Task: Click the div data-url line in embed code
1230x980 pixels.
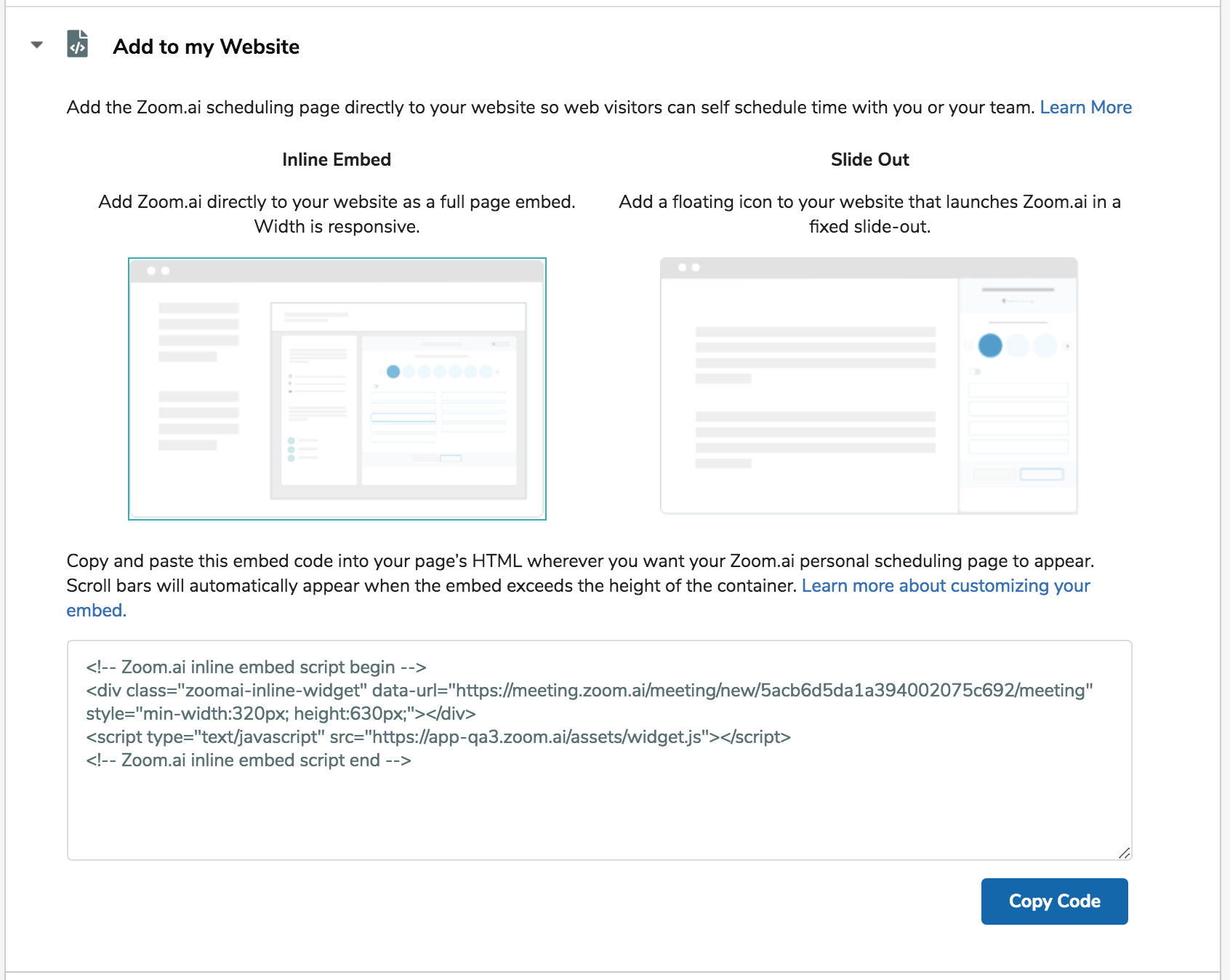Action: click(589, 691)
